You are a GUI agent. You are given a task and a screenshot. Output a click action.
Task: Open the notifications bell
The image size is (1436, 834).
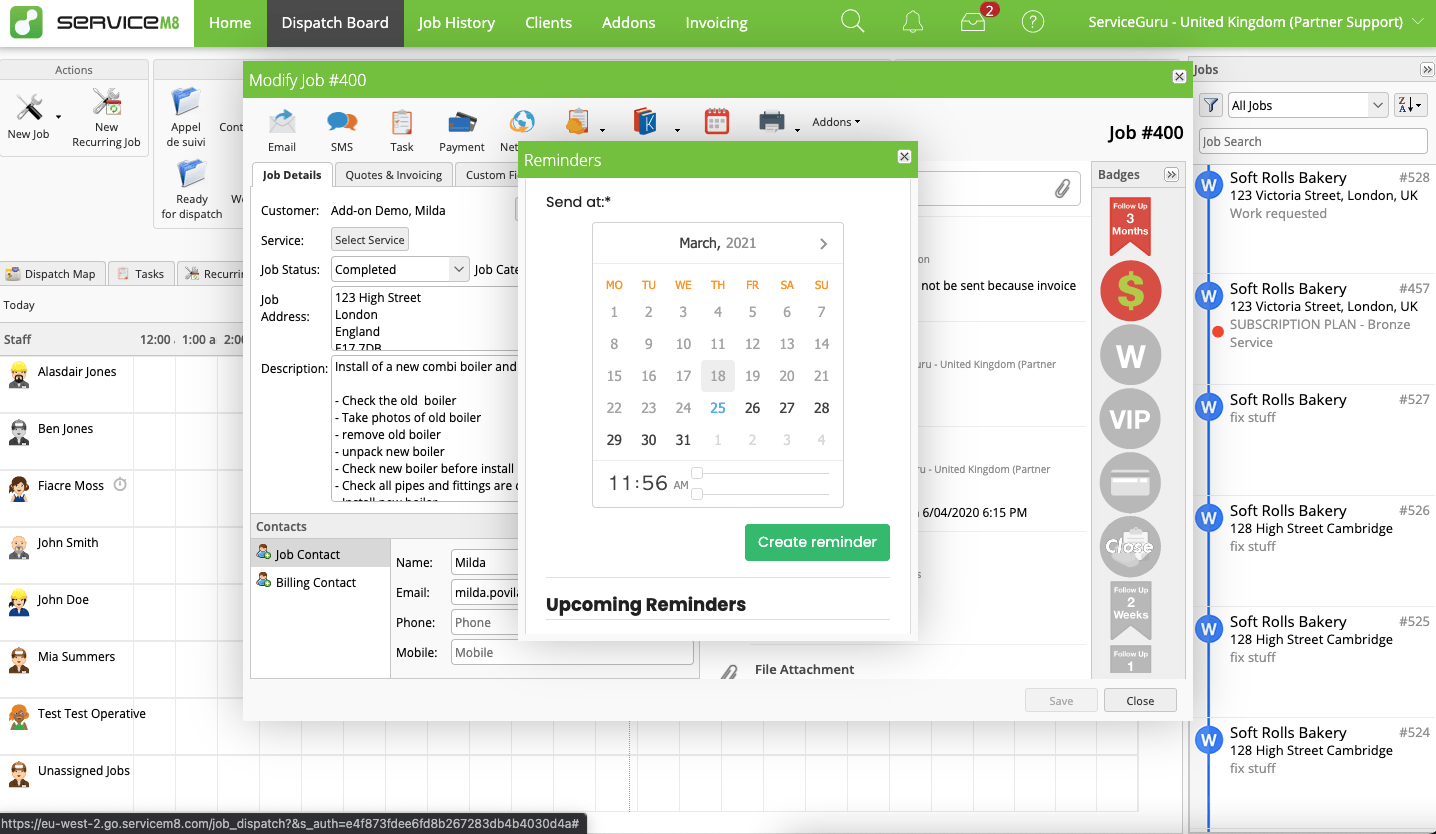[x=912, y=22]
